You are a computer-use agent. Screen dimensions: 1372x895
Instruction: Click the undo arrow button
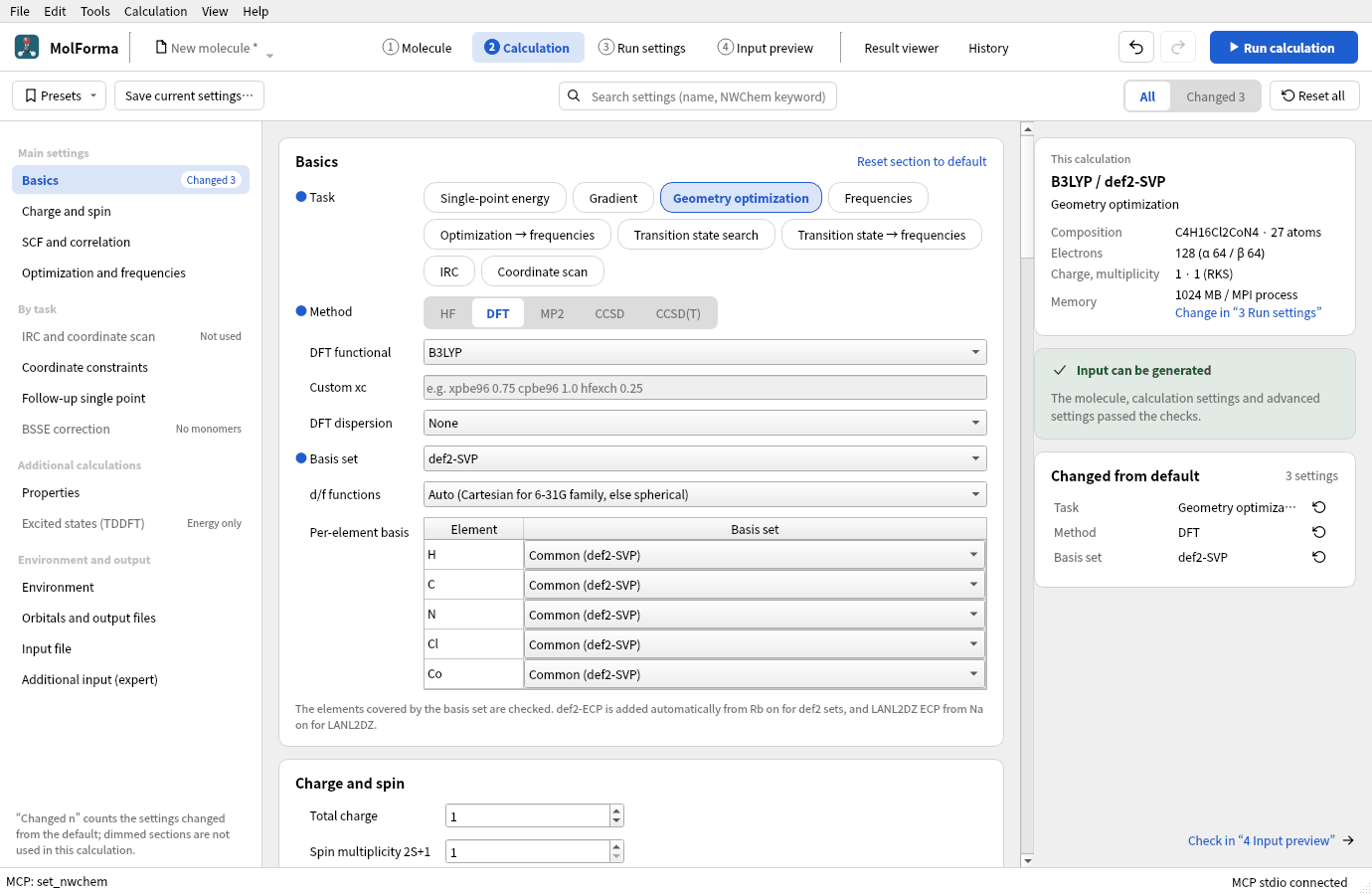1136,47
